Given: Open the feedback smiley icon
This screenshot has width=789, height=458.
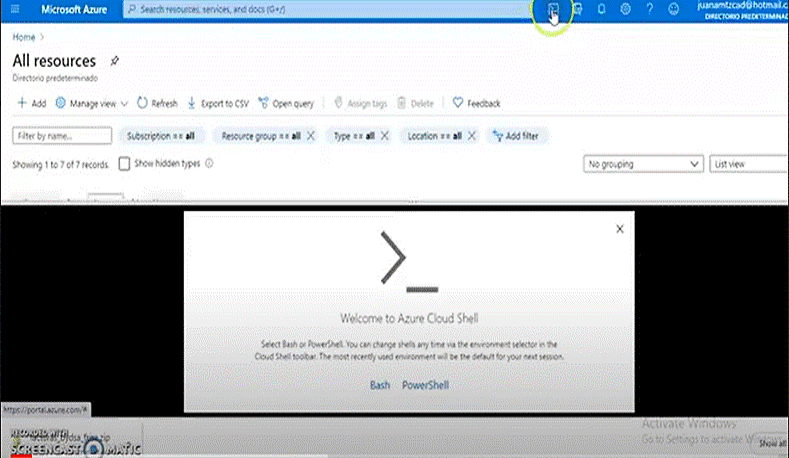Looking at the screenshot, I should coord(673,9).
